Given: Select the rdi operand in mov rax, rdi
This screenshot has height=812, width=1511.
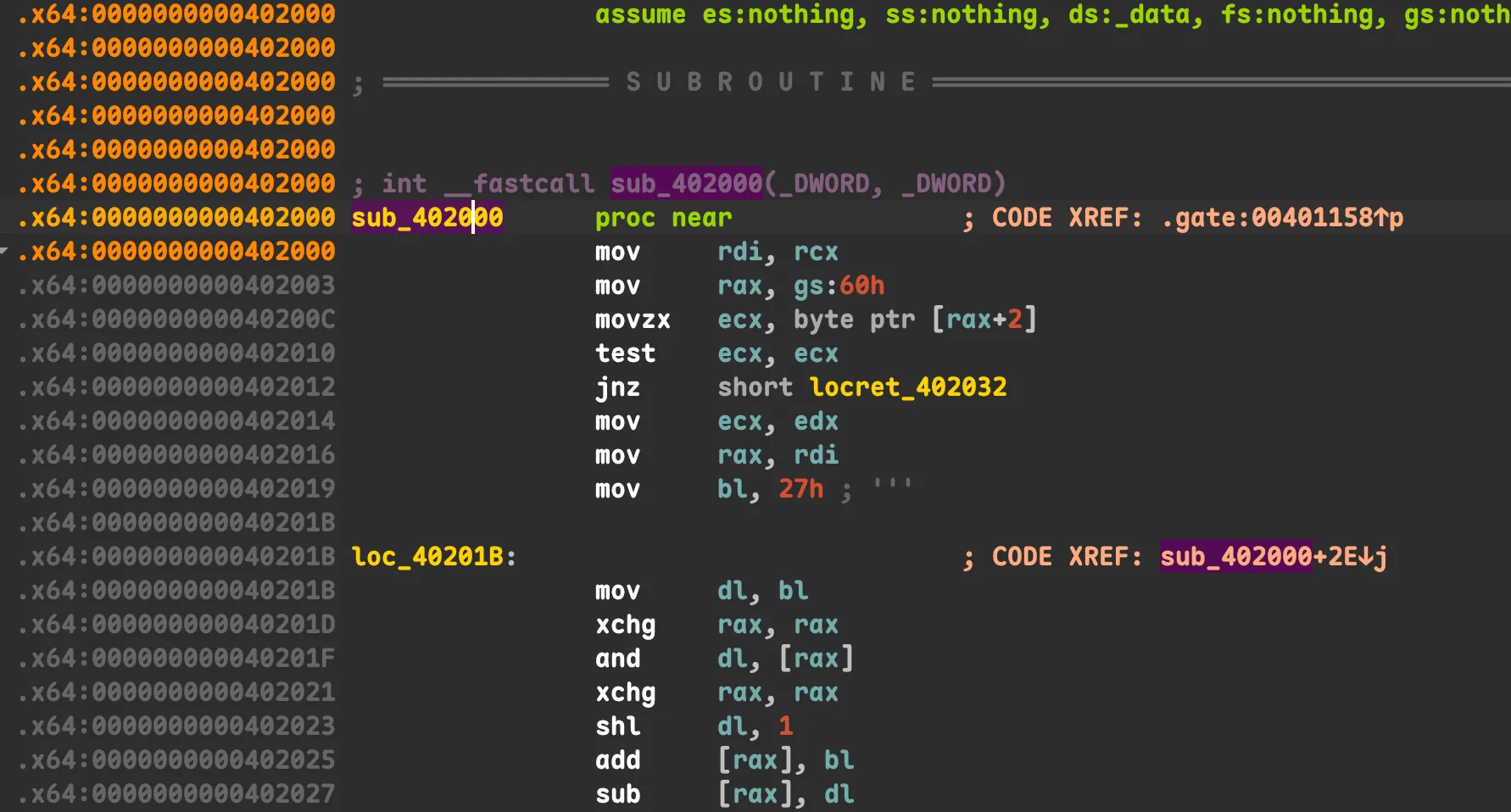Looking at the screenshot, I should tap(816, 455).
